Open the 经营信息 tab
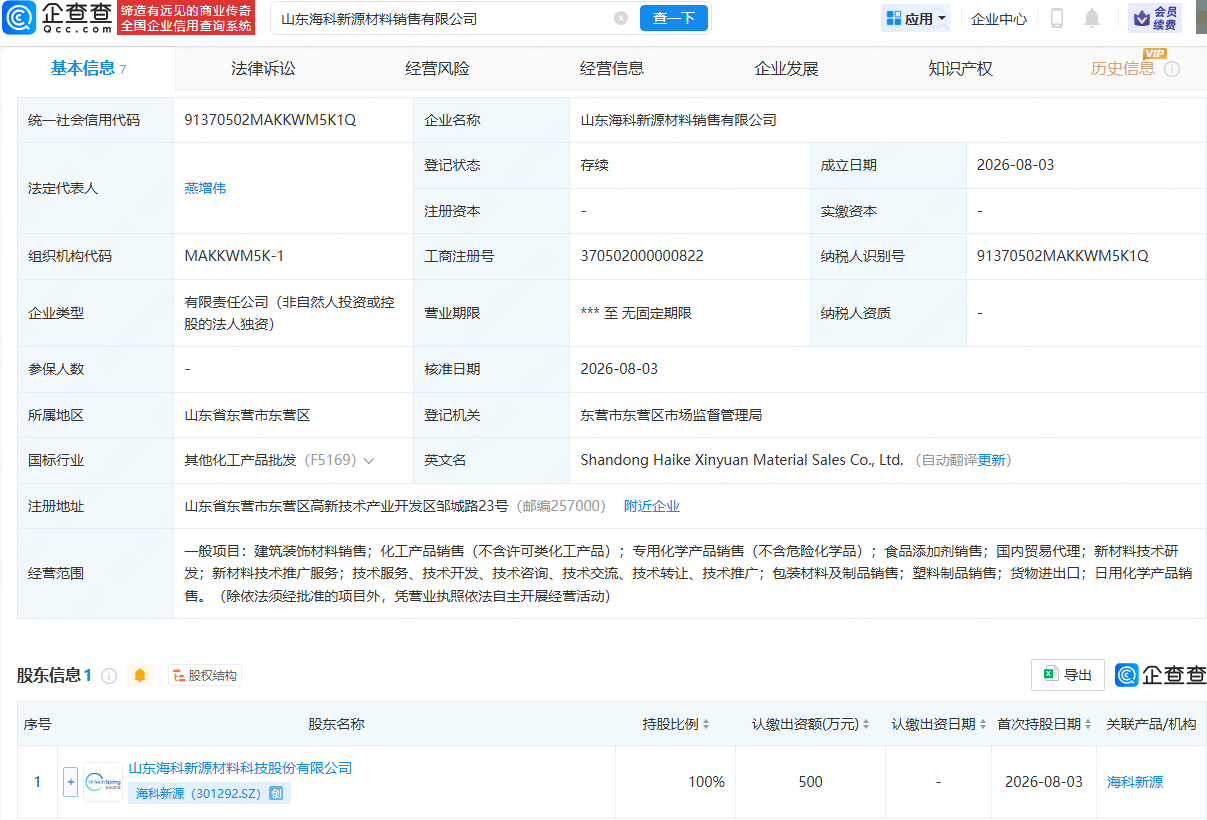The image size is (1207, 820). [x=612, y=68]
